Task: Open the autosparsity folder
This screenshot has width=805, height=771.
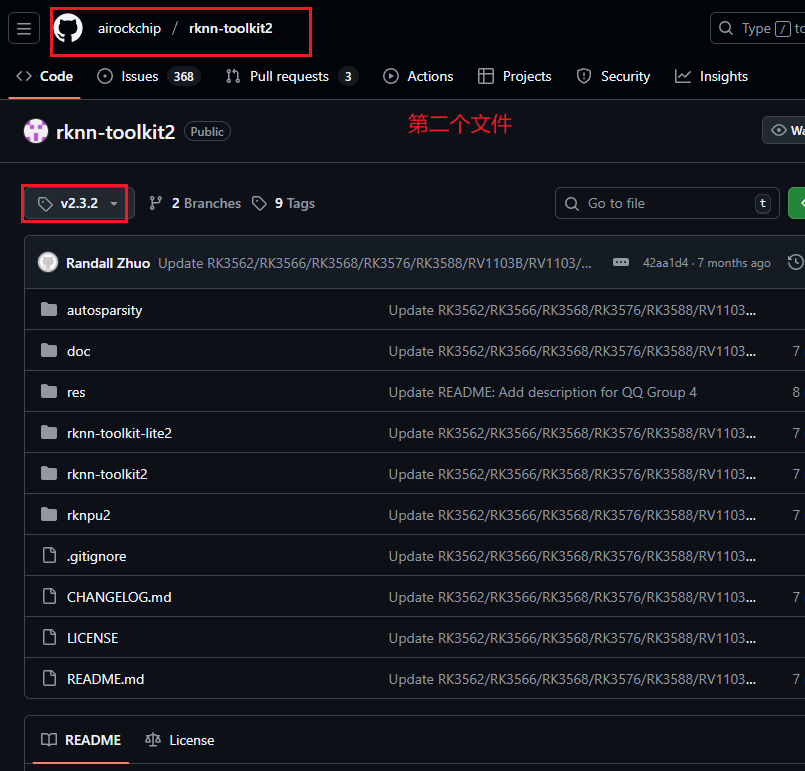Action: pos(105,310)
